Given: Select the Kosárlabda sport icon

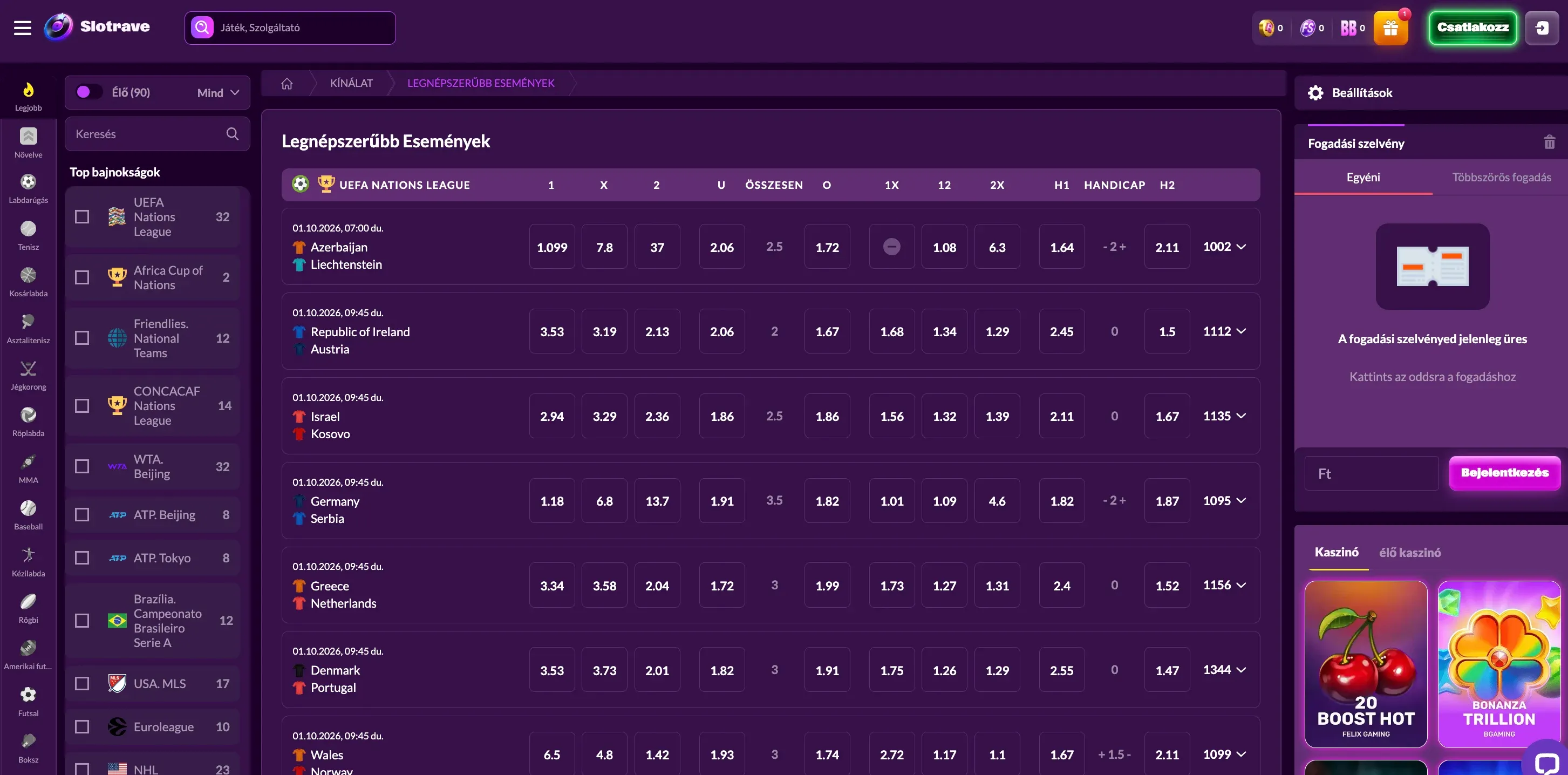Looking at the screenshot, I should tap(28, 282).
